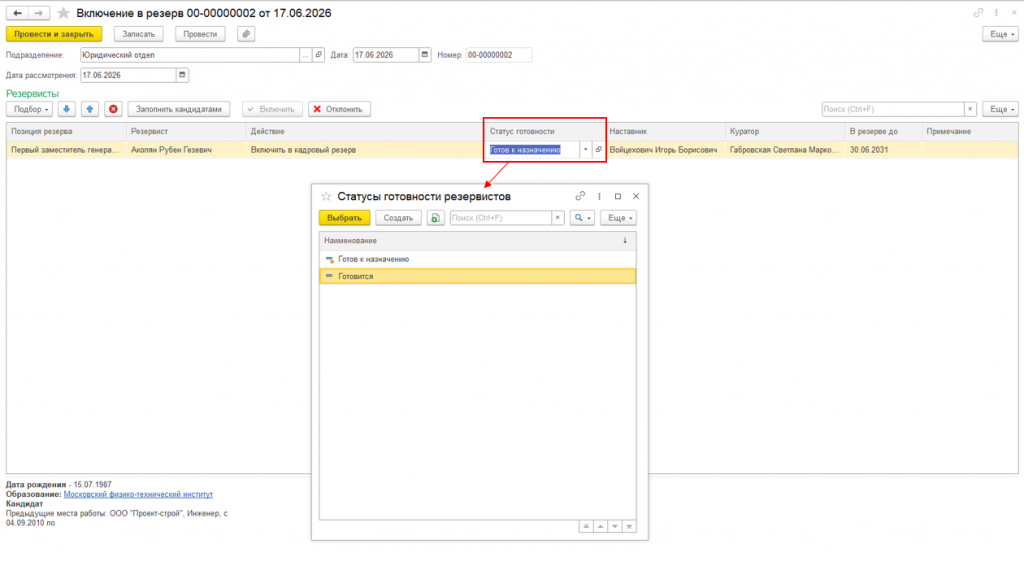Reject with Отклонить button
The width and height of the screenshot is (1024, 566).
pos(339,109)
